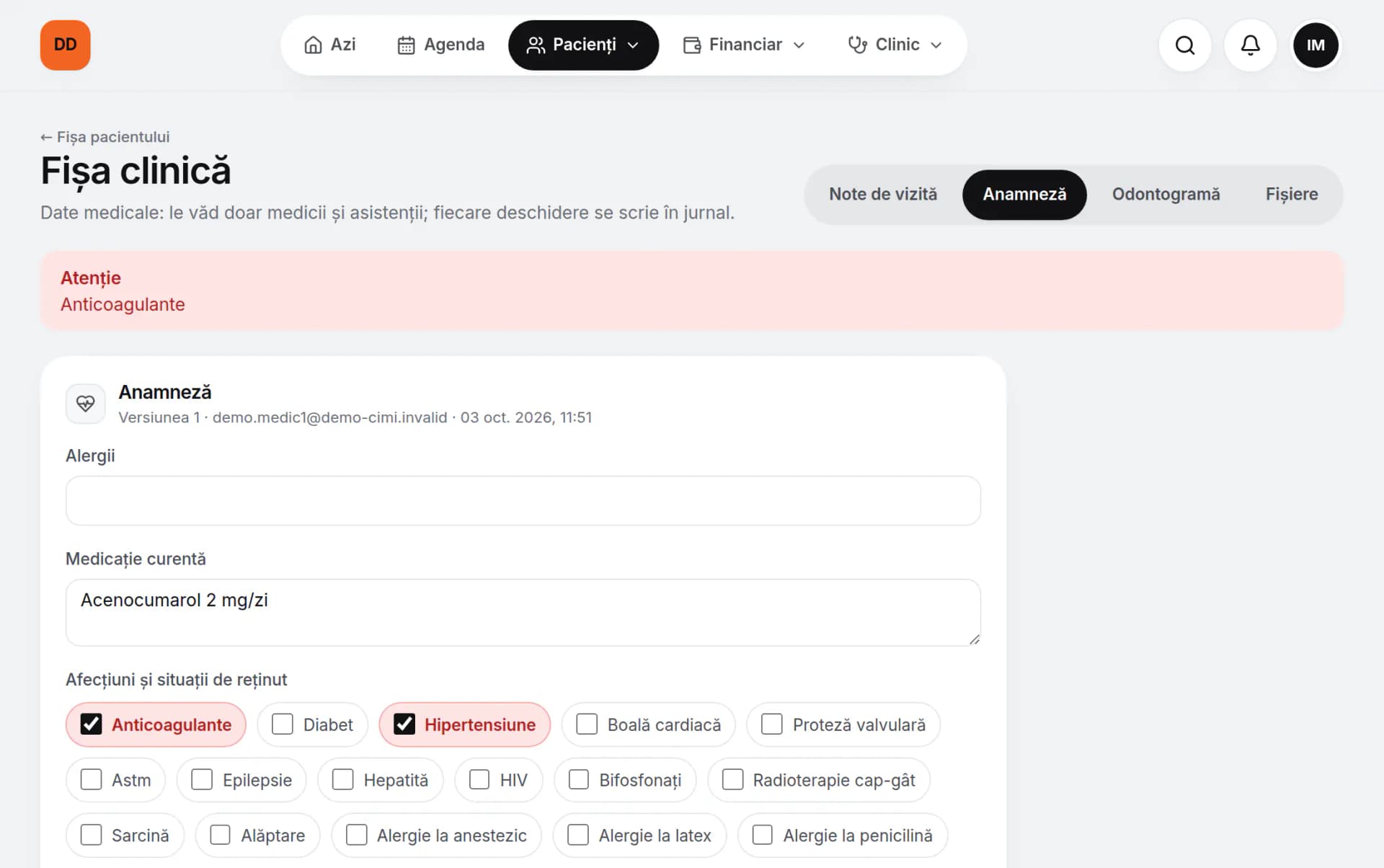Expand the Clinic dropdown chevron
Screen dimensions: 1384x868
tap(936, 45)
